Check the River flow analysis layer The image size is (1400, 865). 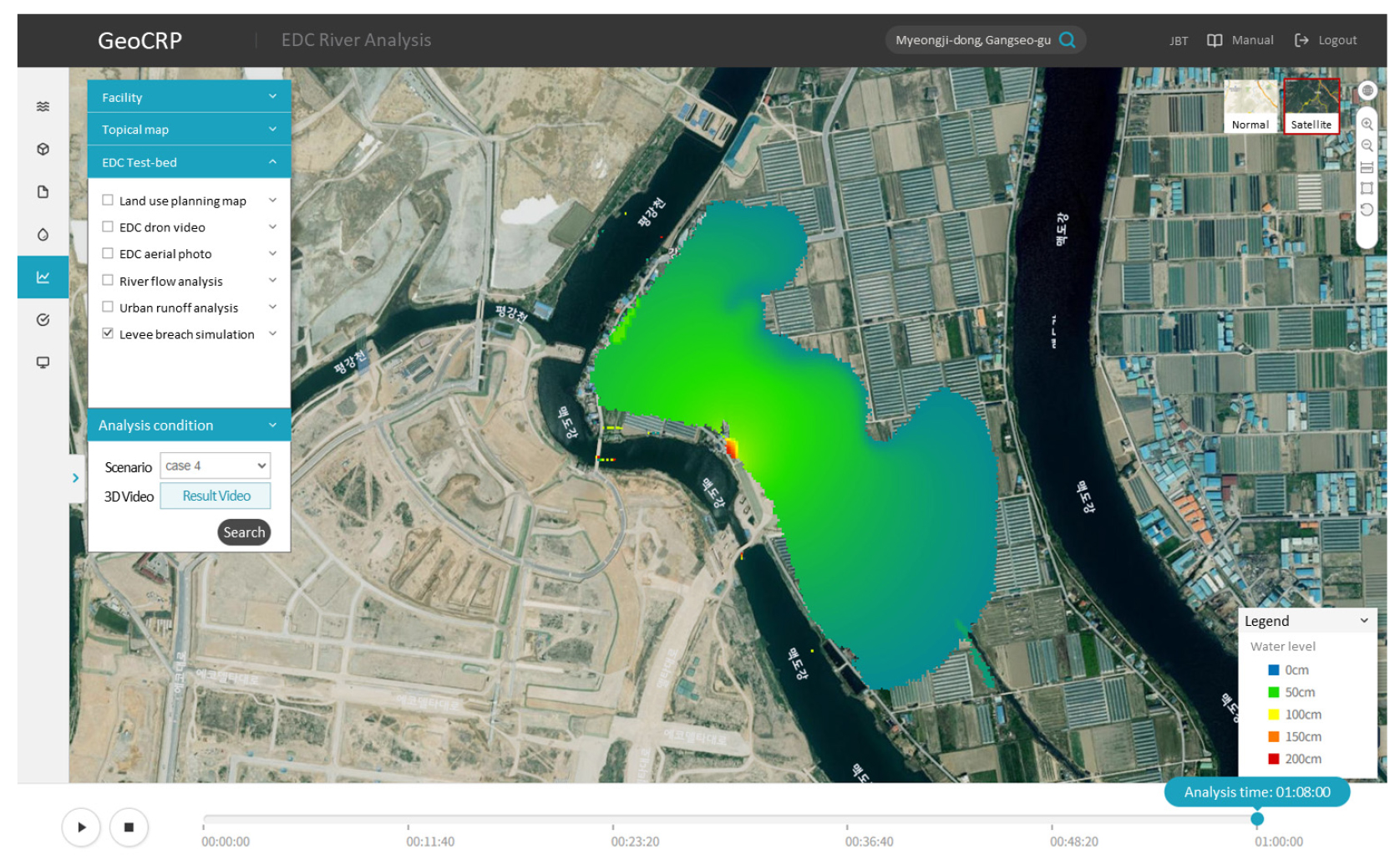[108, 281]
